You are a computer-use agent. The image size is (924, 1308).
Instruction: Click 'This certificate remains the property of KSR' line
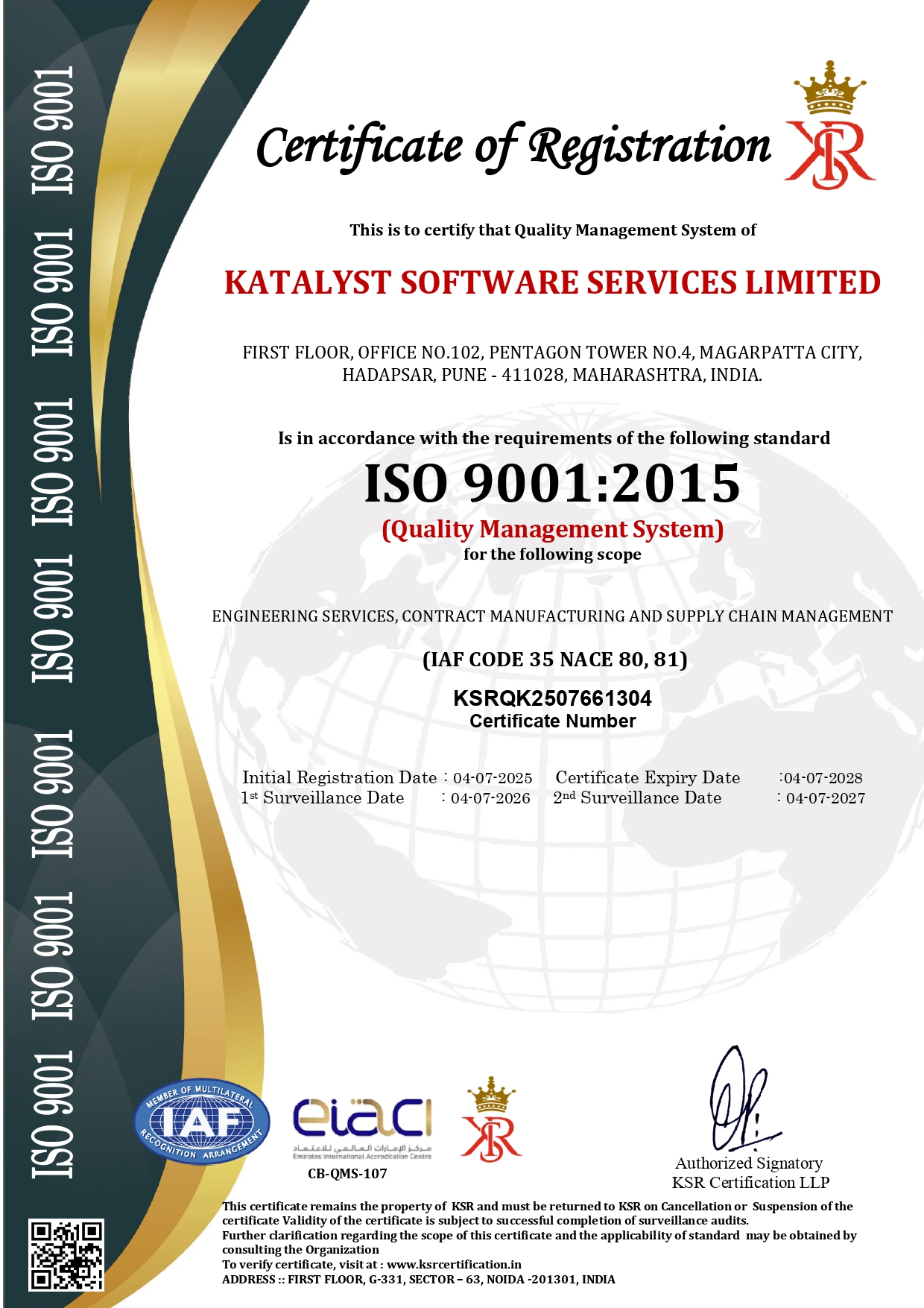(537, 1206)
